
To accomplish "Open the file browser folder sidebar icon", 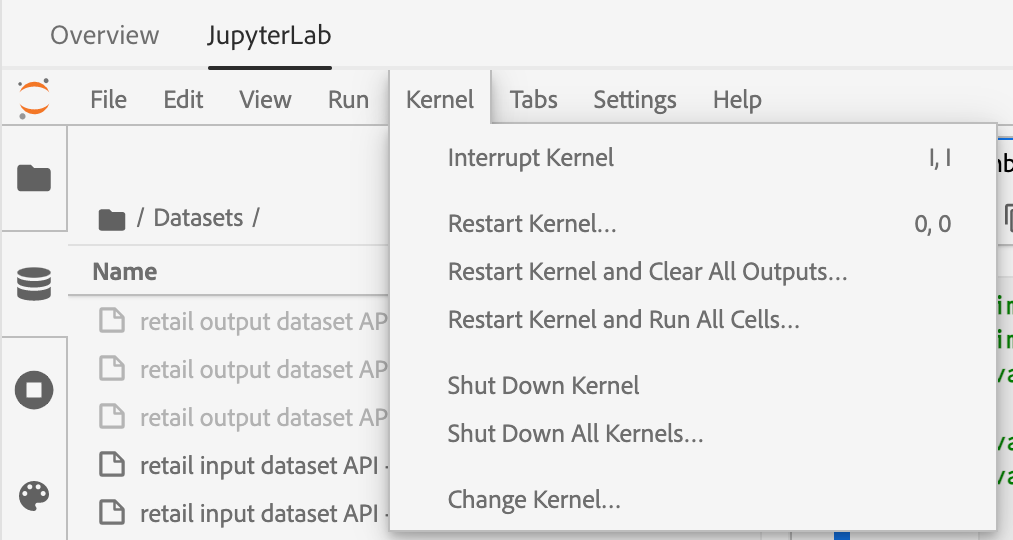I will [x=34, y=178].
